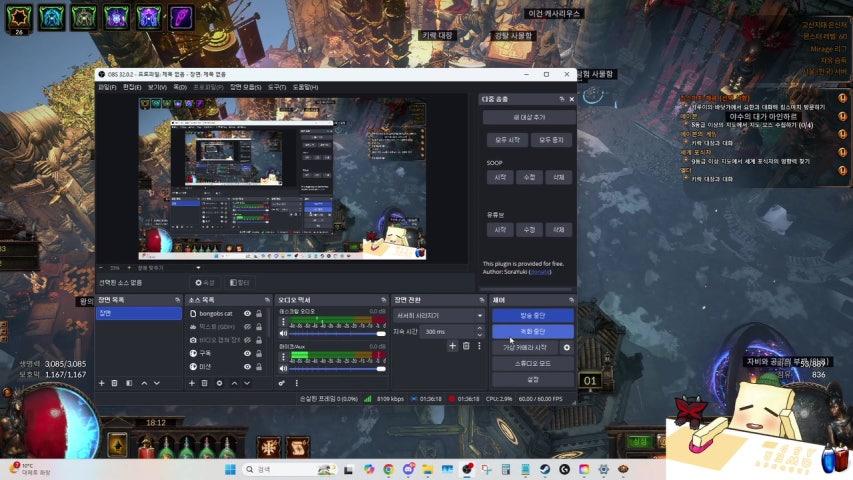
Task: Show the hidden text (GDI+) source
Action: pos(248,327)
